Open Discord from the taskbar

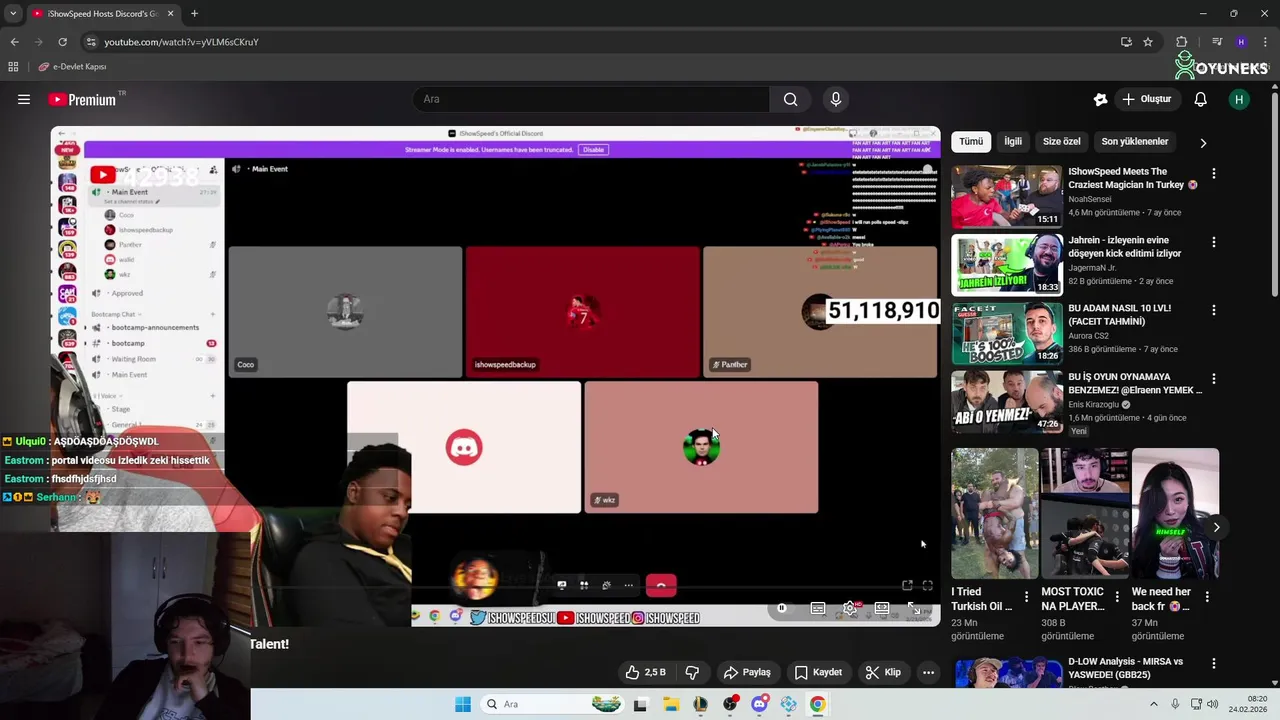click(759, 704)
